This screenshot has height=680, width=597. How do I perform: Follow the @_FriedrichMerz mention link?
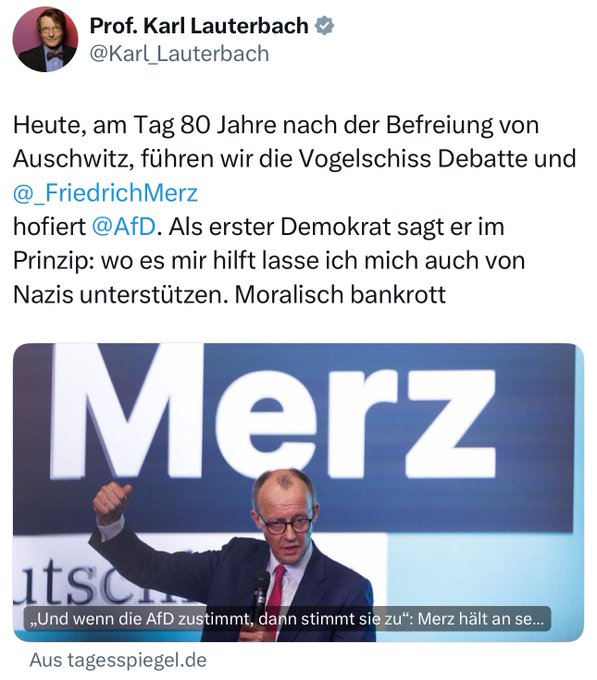tap(105, 193)
